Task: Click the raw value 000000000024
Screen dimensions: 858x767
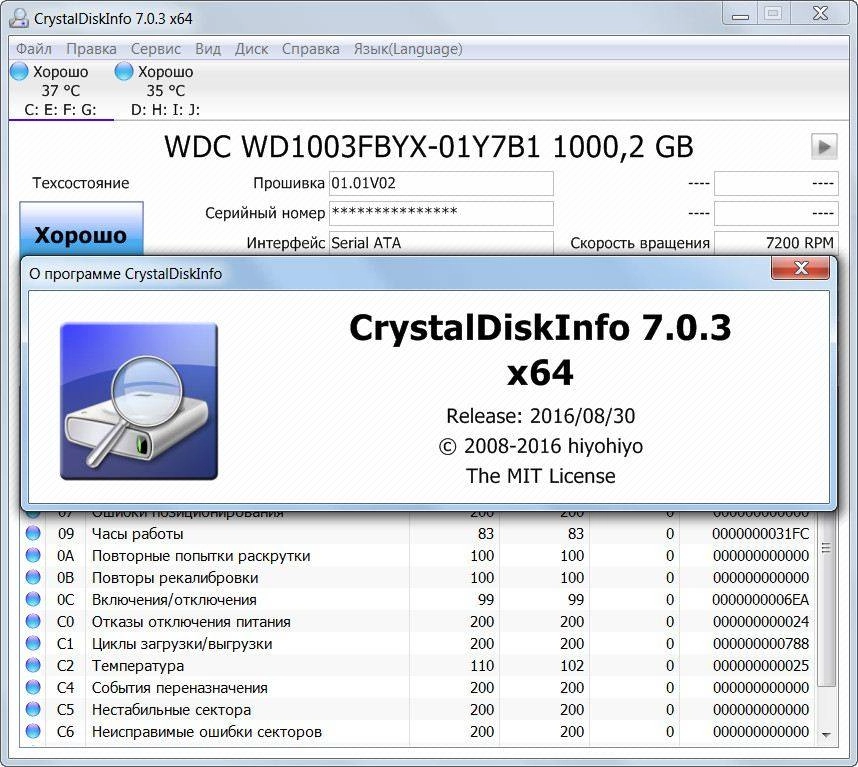Action: [761, 622]
